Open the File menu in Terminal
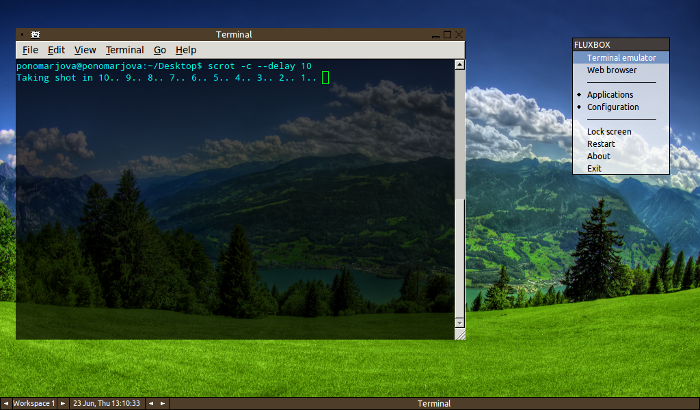 pos(30,50)
